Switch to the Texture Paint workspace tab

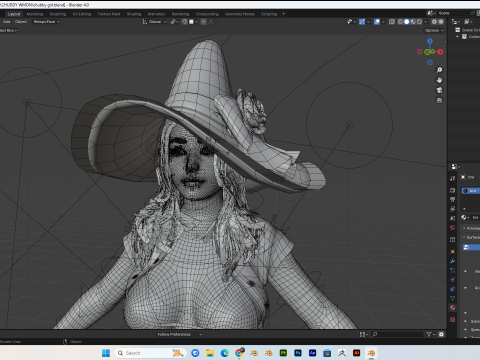109,14
